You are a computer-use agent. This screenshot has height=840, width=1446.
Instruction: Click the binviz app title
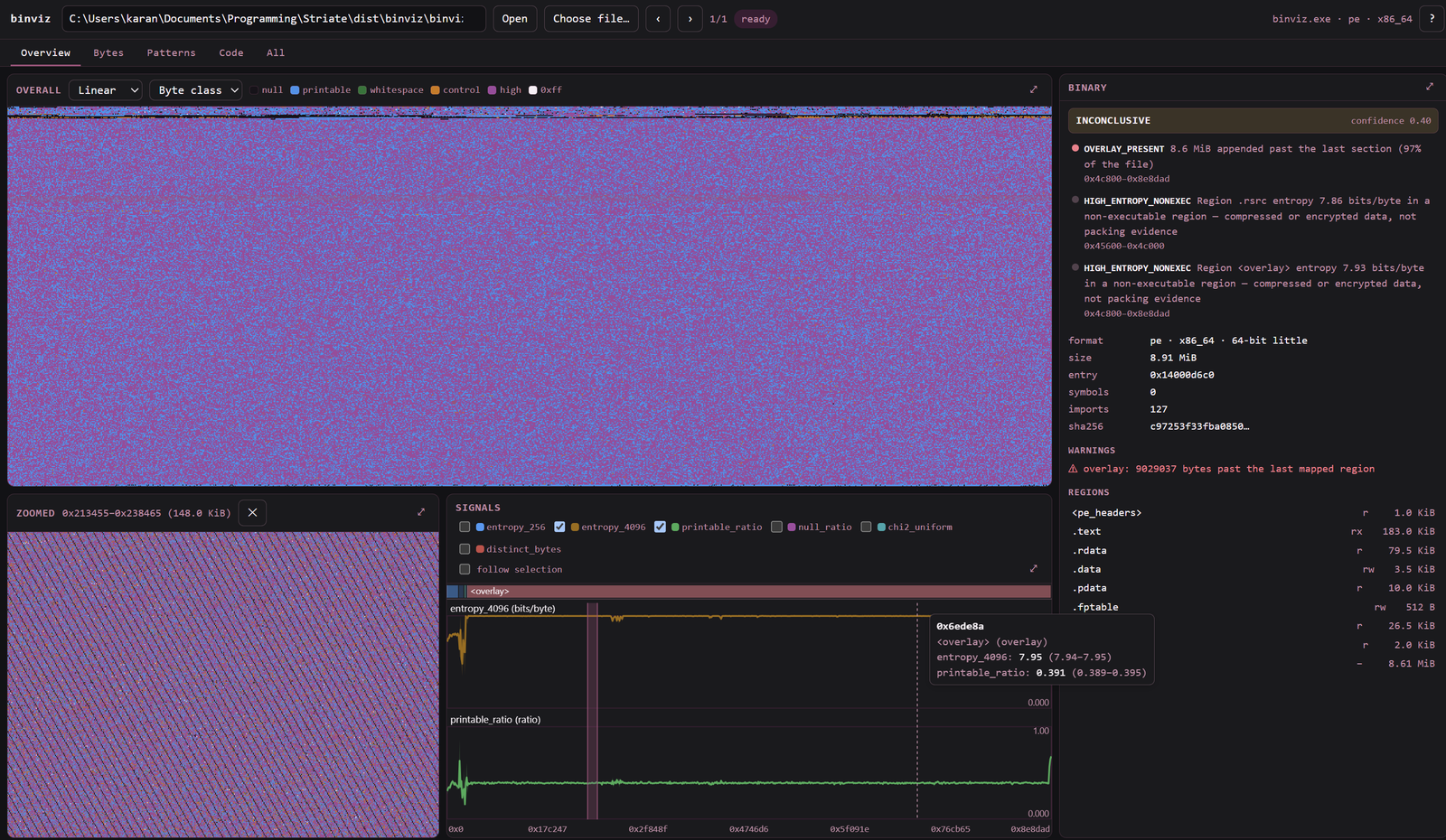(31, 19)
